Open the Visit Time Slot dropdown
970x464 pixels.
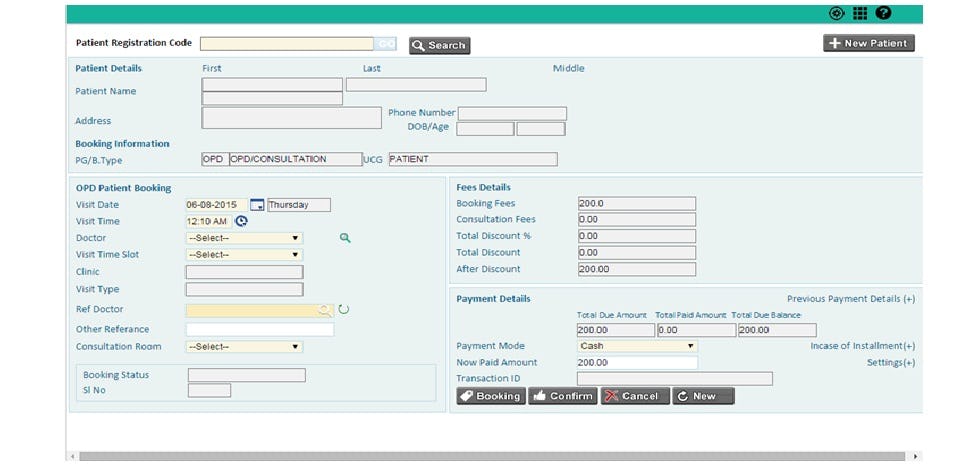pos(244,254)
